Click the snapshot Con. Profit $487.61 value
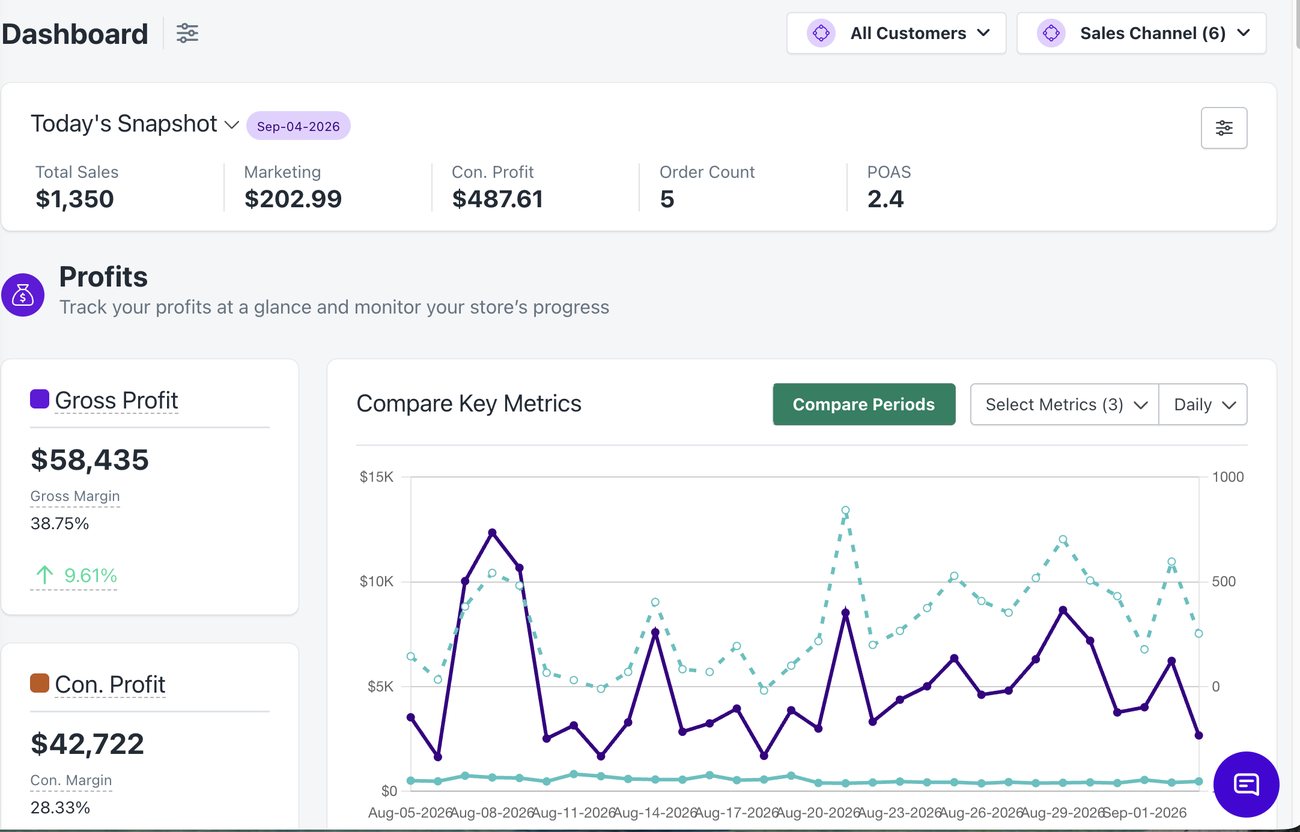 pos(497,199)
